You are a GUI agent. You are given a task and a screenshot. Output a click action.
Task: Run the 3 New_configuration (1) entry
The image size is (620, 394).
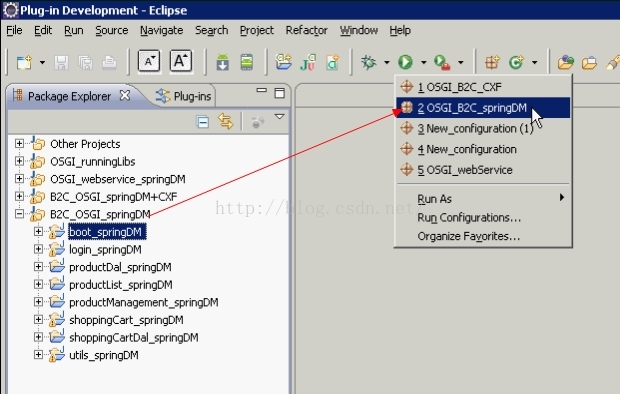pyautogui.click(x=483, y=129)
